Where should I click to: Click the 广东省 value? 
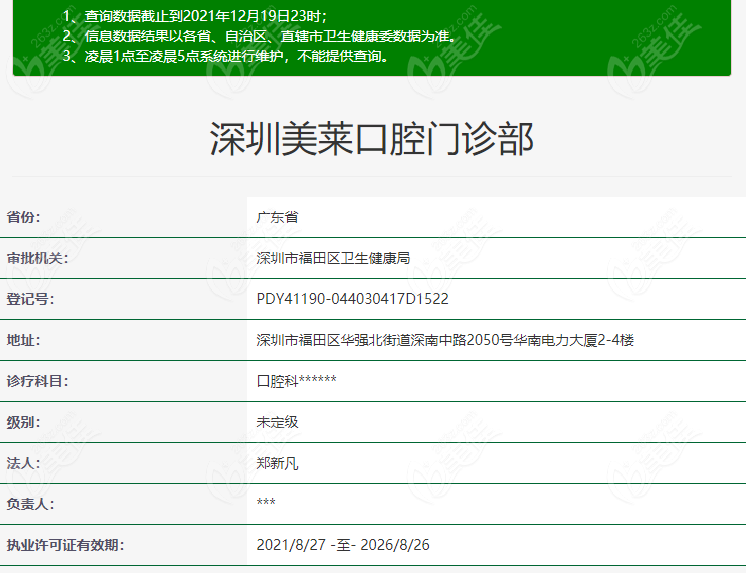pyautogui.click(x=277, y=217)
